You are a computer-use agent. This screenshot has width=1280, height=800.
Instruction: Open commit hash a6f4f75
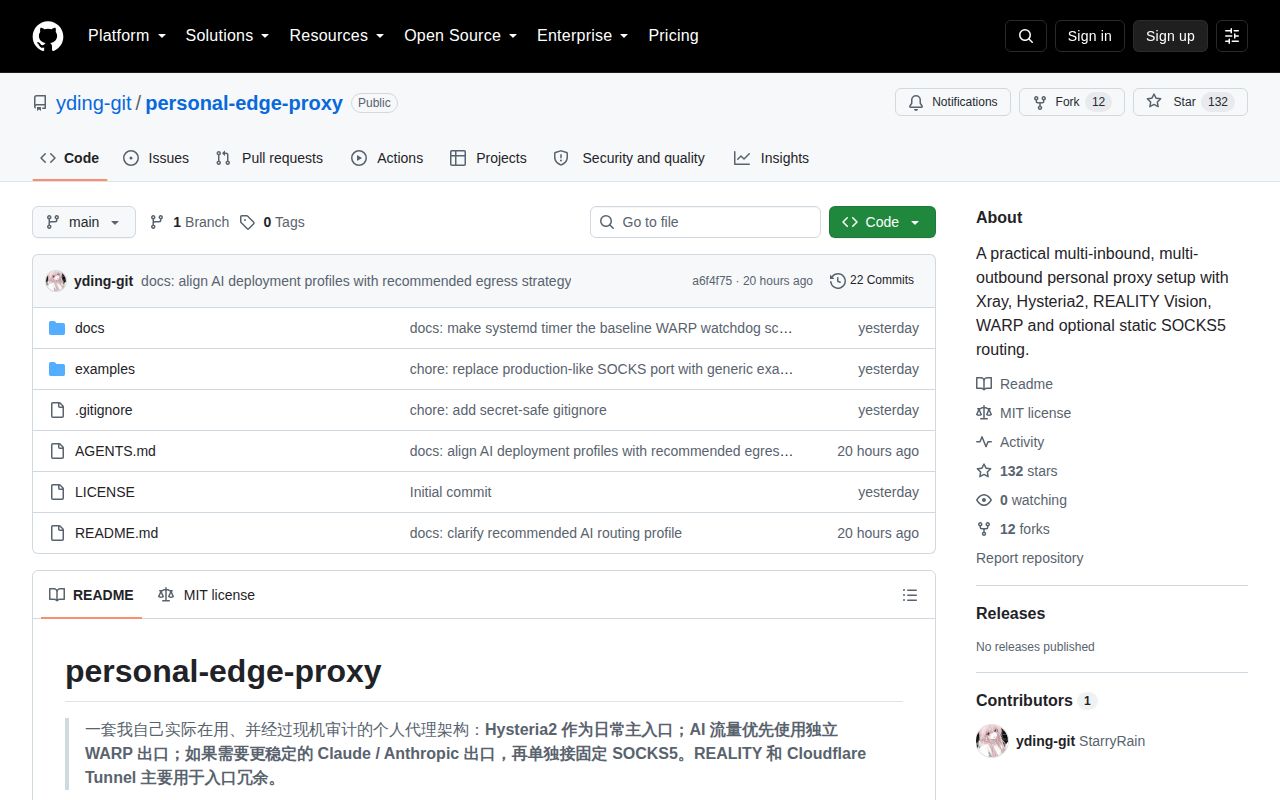tap(712, 281)
